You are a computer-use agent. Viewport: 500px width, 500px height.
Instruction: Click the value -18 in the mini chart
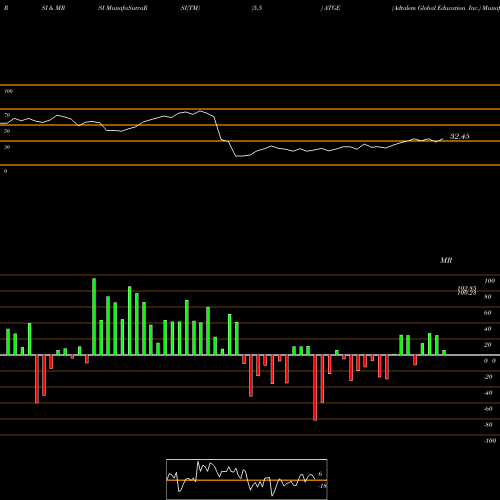click(322, 486)
